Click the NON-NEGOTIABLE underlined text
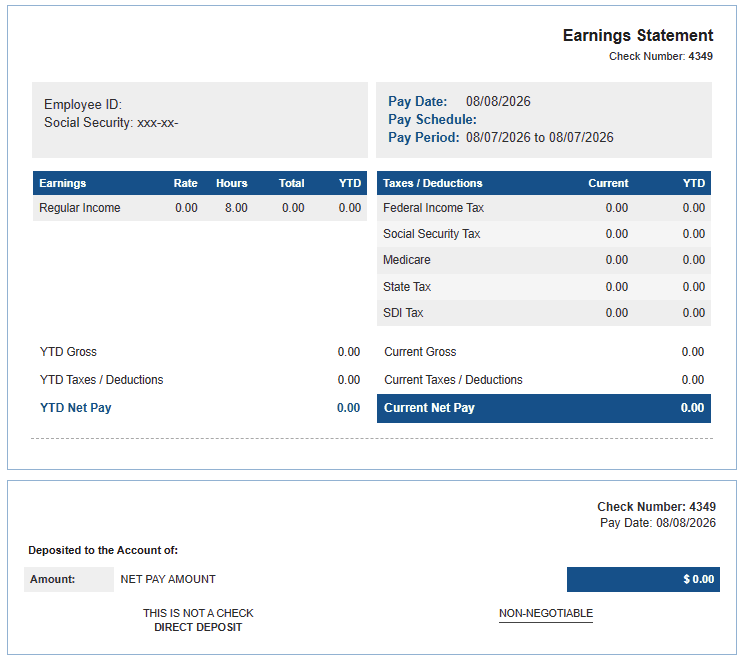 tap(545, 613)
